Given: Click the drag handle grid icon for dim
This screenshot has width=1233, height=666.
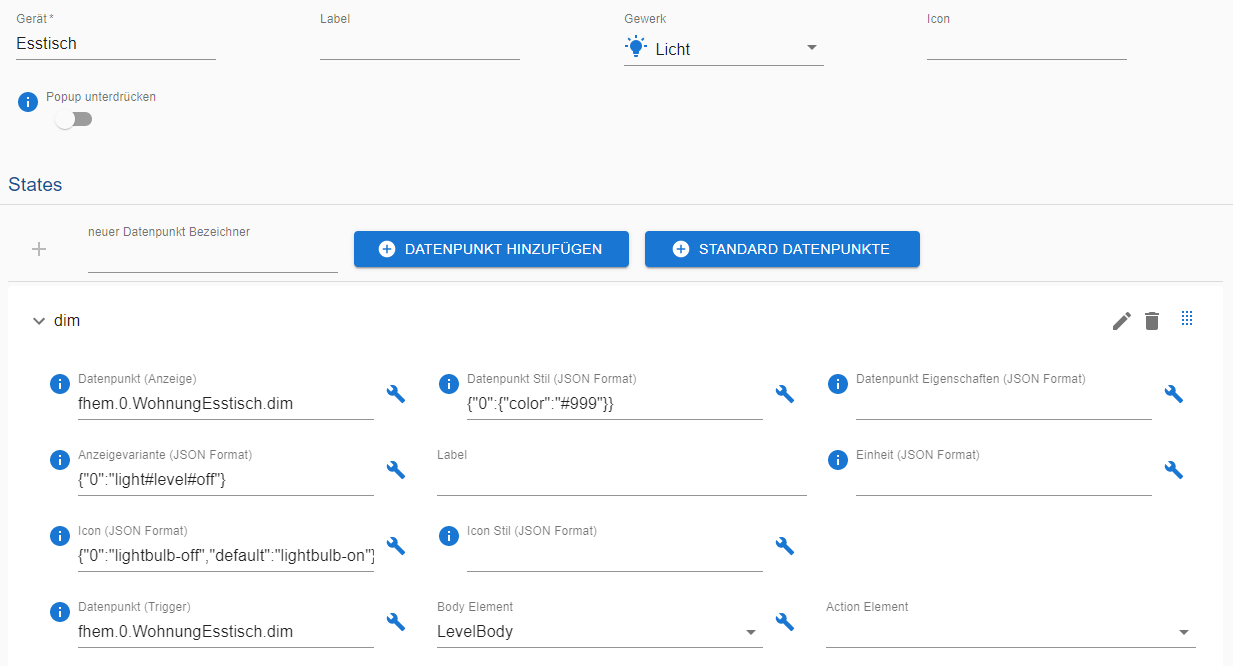Looking at the screenshot, I should (1187, 319).
